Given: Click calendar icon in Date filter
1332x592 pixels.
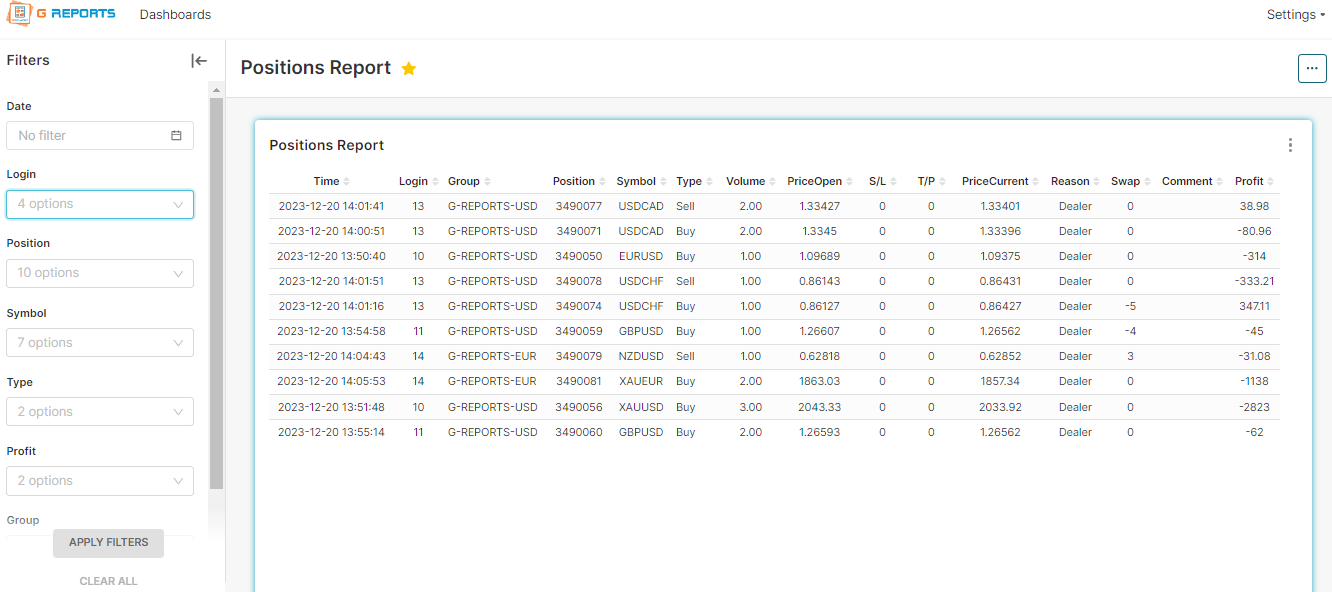Looking at the screenshot, I should coord(176,136).
